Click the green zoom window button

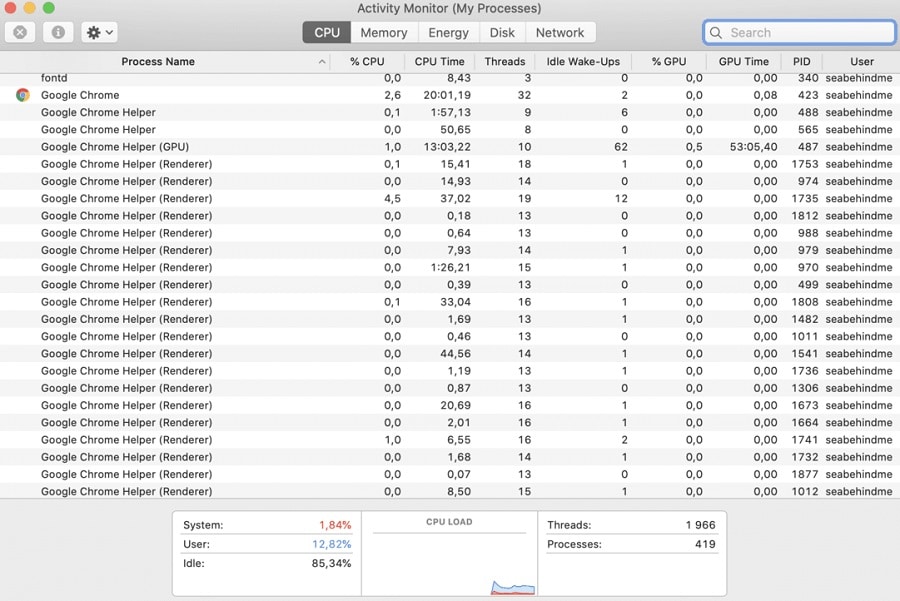tap(49, 7)
